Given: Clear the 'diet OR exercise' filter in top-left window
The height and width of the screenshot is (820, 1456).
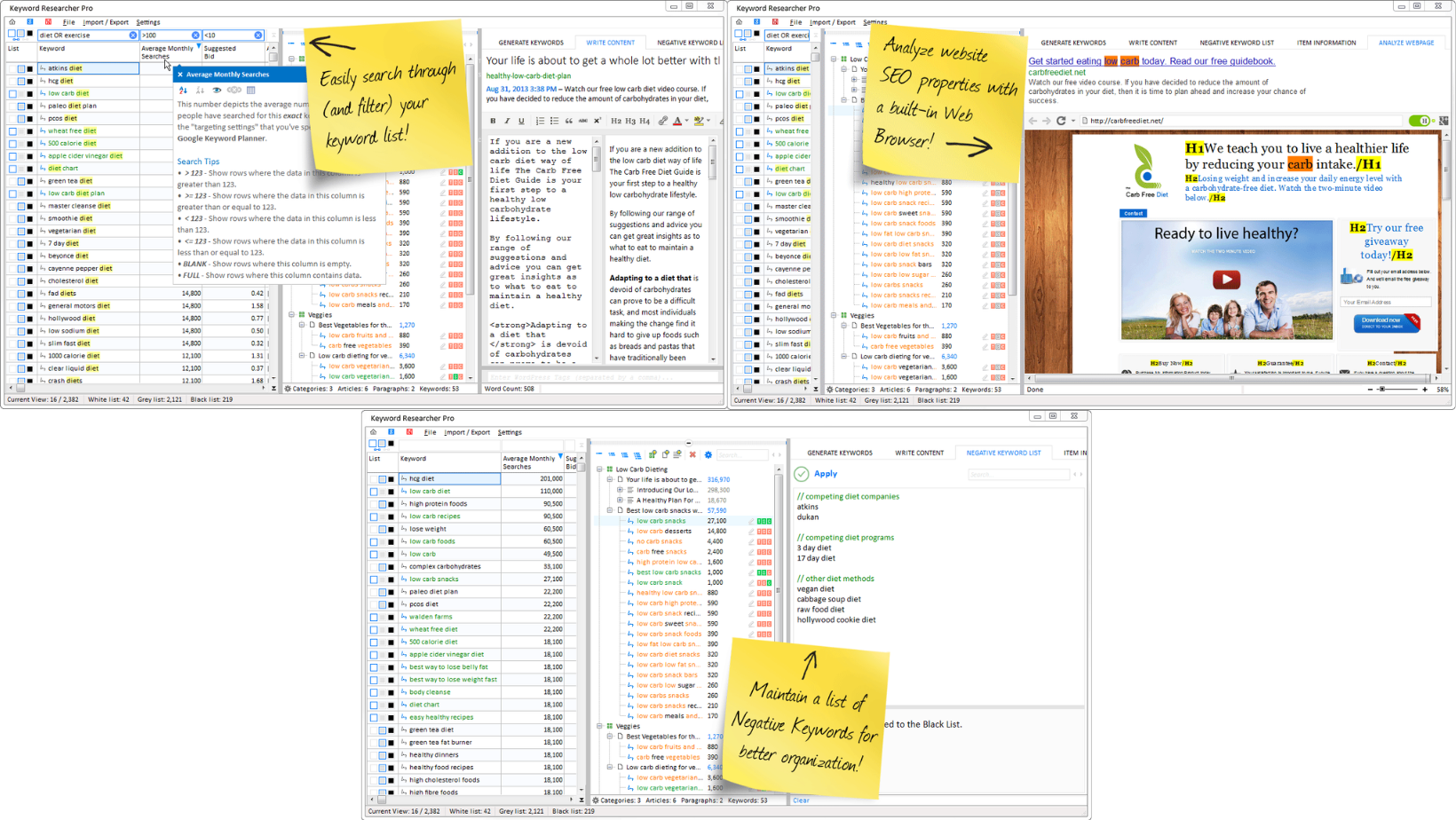Looking at the screenshot, I should coord(133,35).
